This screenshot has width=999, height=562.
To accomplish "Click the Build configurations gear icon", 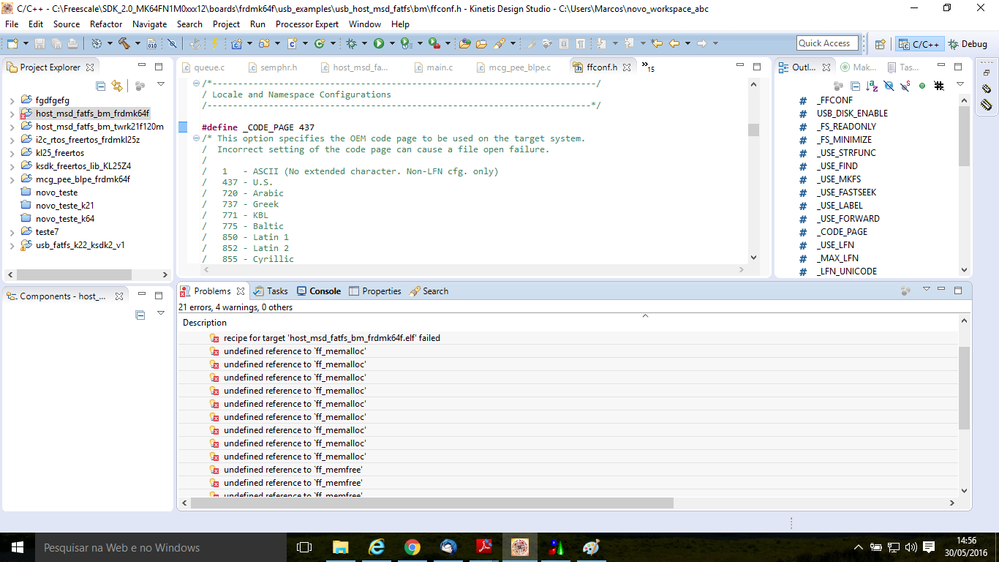I will coord(96,43).
